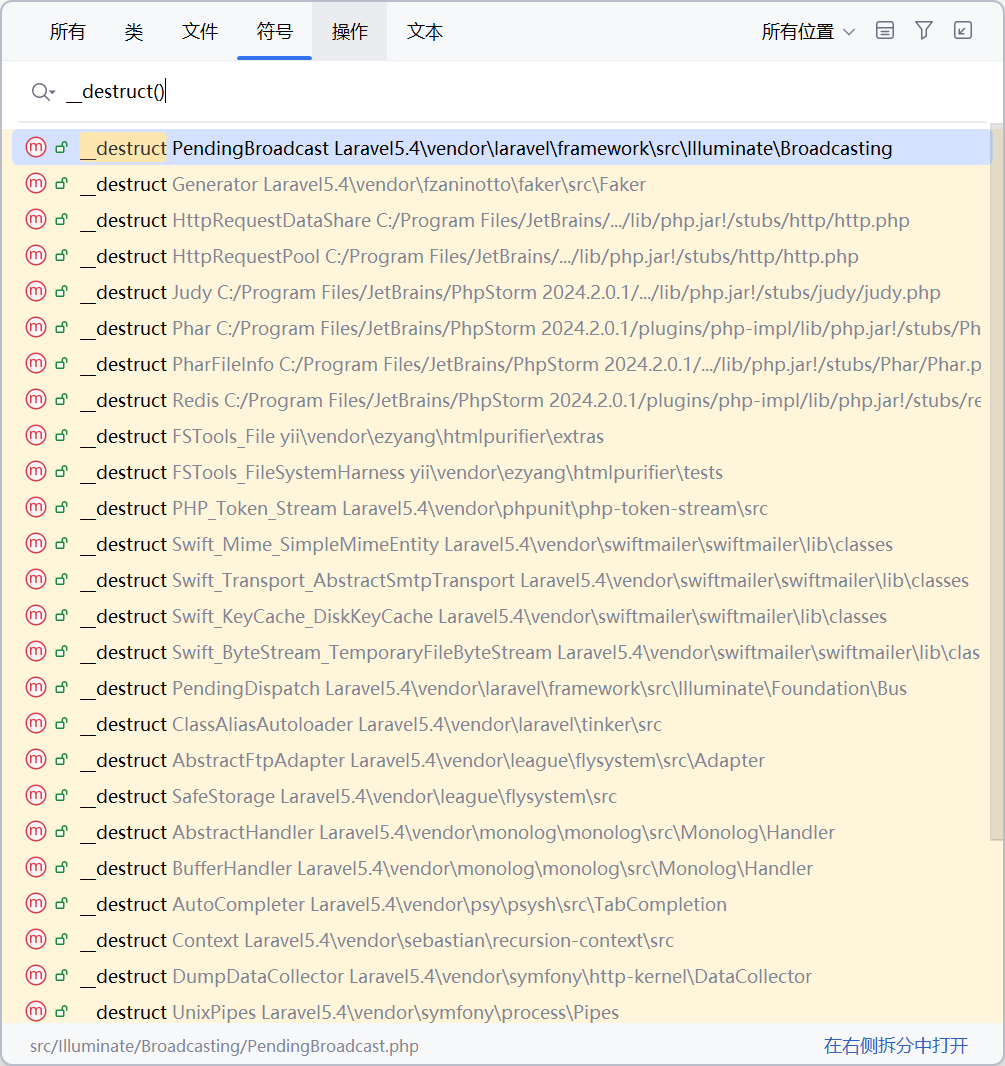Image resolution: width=1005 pixels, height=1066 pixels.
Task: Click the preview toggle icon in header
Action: pyautogui.click(x=885, y=30)
